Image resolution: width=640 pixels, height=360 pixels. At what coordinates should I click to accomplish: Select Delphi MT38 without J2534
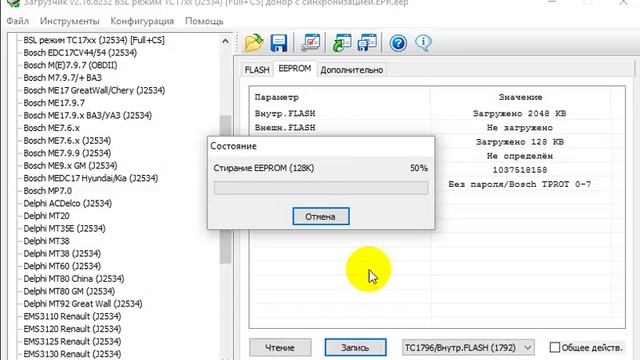(x=46, y=241)
